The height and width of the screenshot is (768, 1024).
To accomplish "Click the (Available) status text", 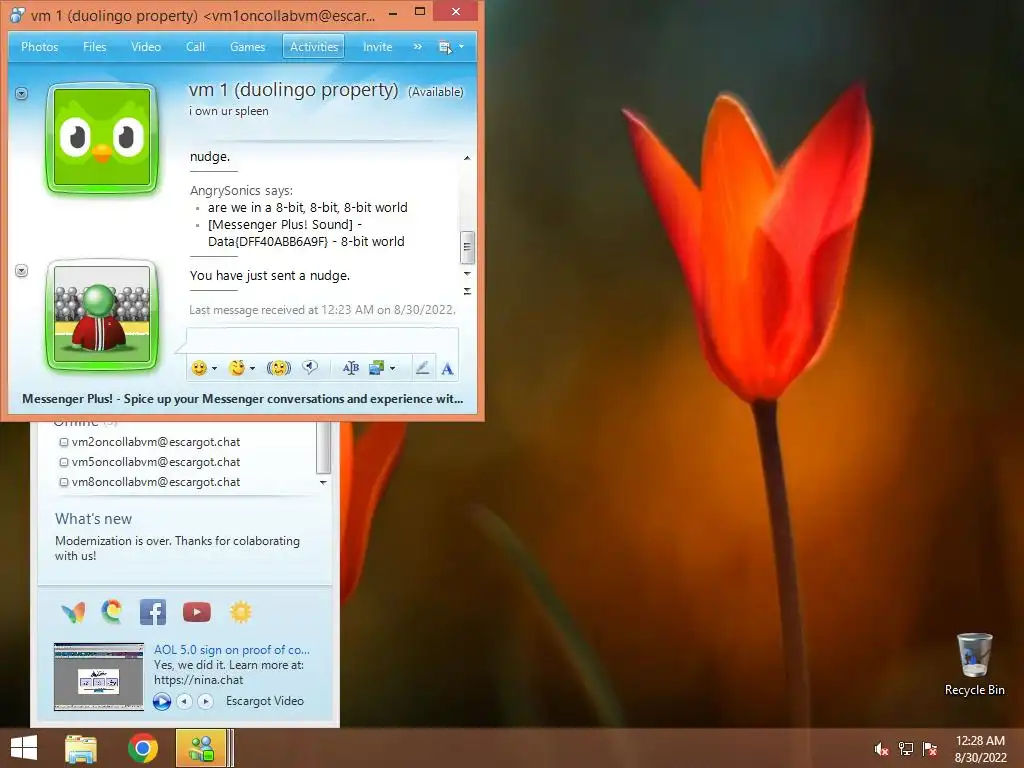I will click(x=436, y=92).
